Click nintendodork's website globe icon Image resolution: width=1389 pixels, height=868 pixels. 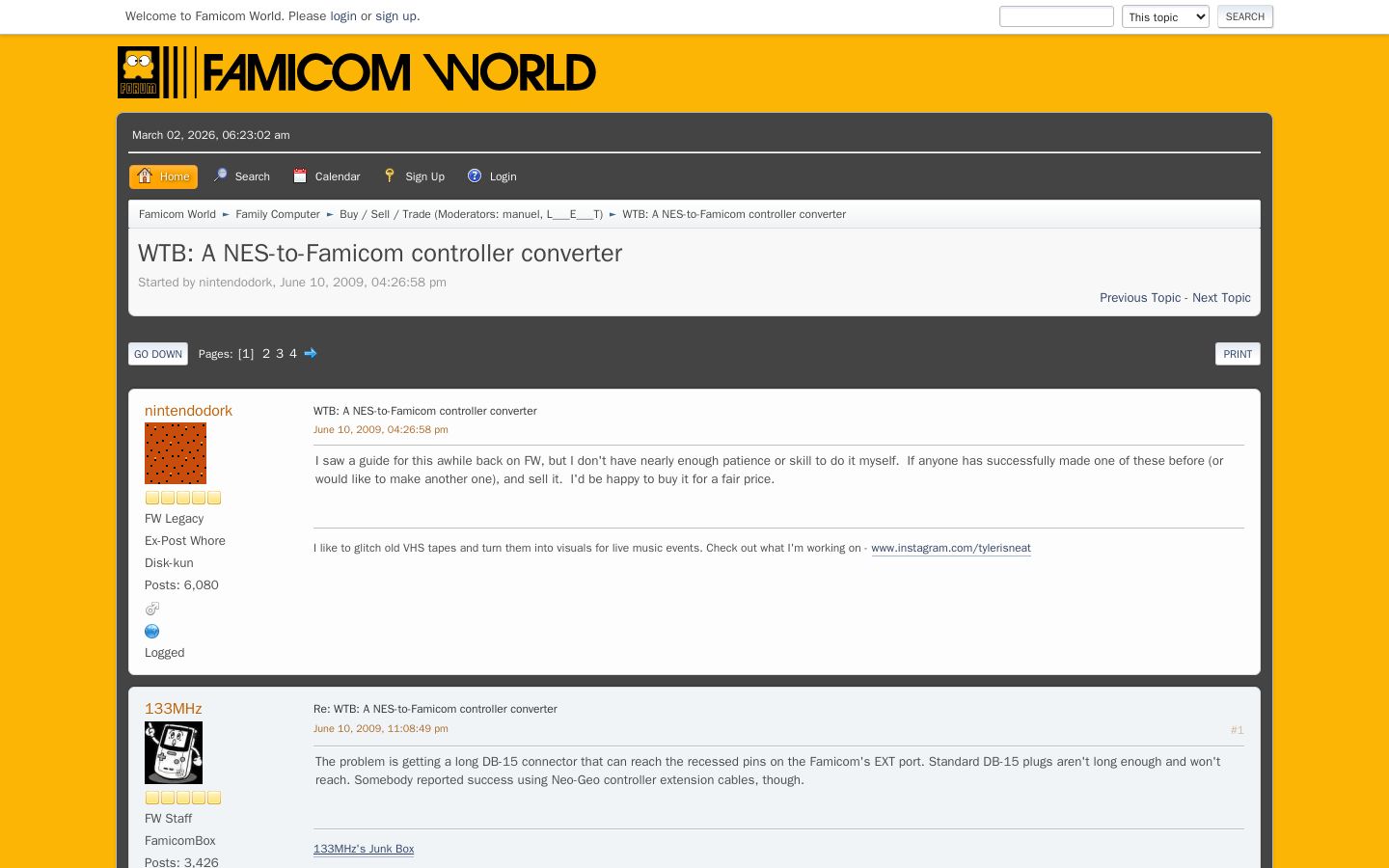152,631
